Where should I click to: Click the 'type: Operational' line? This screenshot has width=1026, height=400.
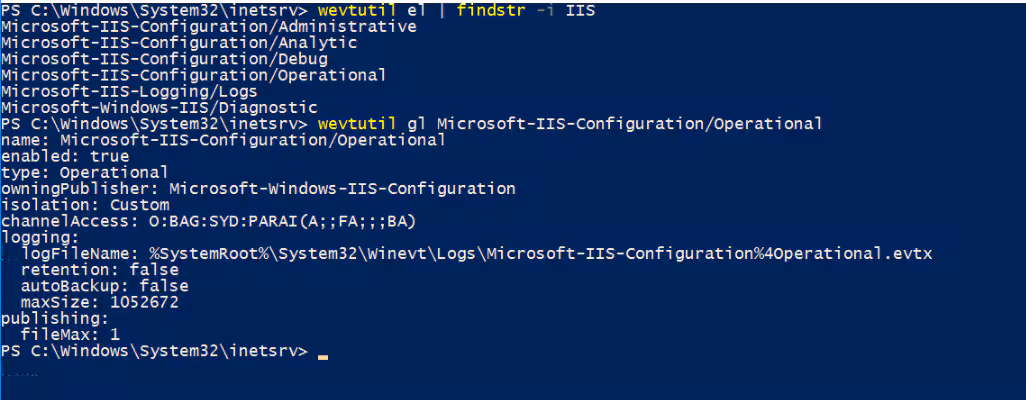84,172
